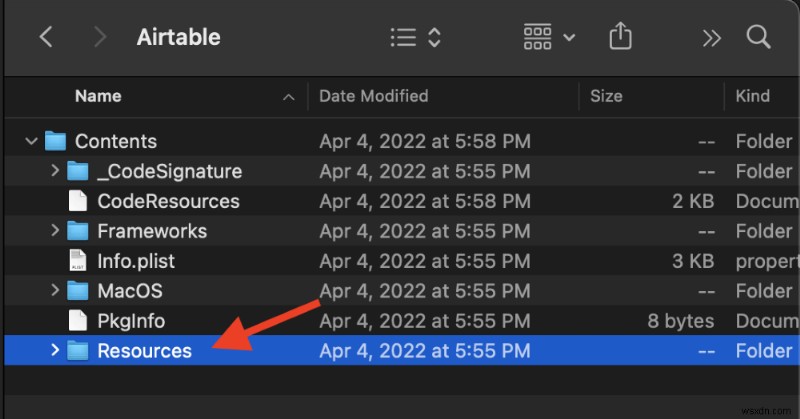
Task: Click the Back navigation arrow
Action: pyautogui.click(x=46, y=38)
